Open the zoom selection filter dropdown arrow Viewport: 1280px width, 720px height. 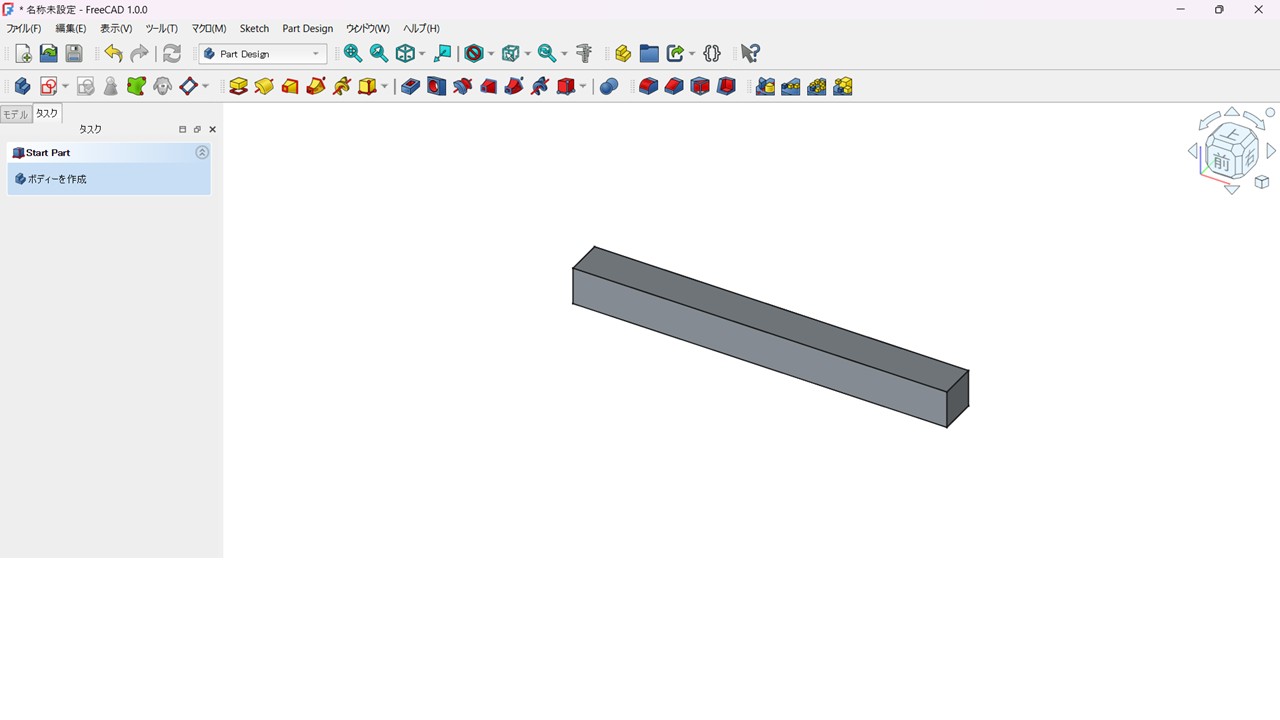click(564, 54)
